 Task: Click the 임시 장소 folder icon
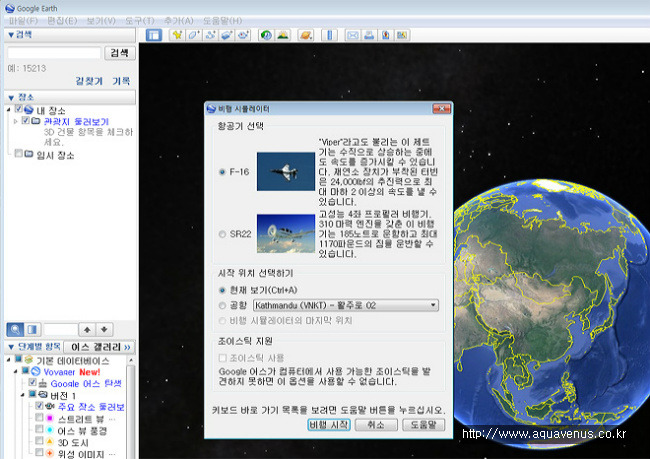pyautogui.click(x=29, y=154)
